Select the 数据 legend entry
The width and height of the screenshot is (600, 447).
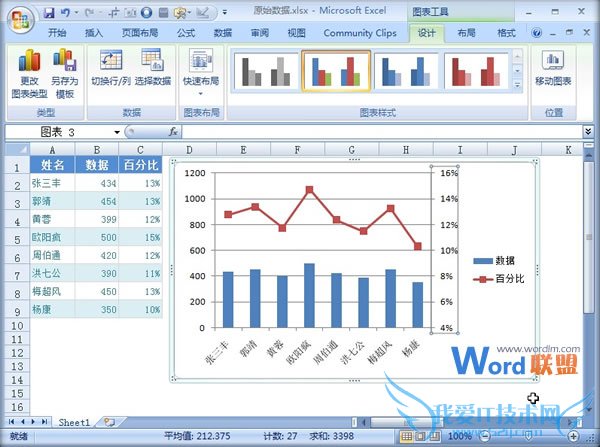click(x=494, y=261)
